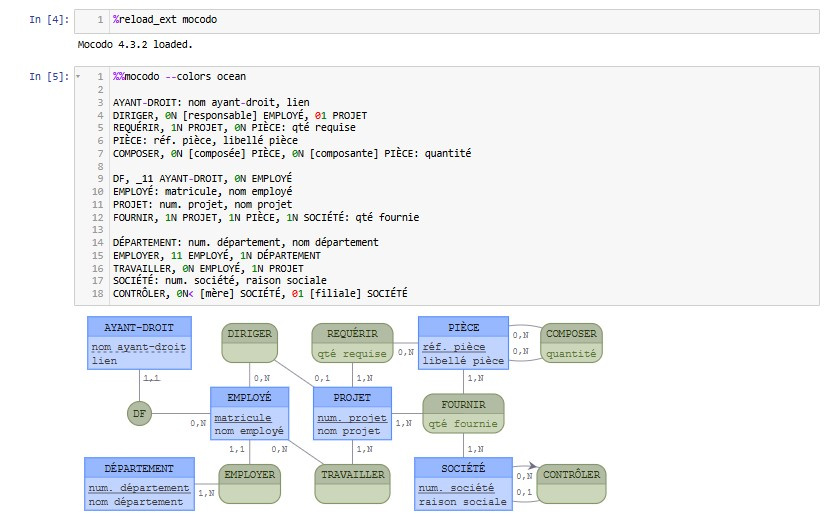Click the AYANT-DROIT entity title in the diagram
This screenshot has height=517, width=832.
pyautogui.click(x=139, y=328)
